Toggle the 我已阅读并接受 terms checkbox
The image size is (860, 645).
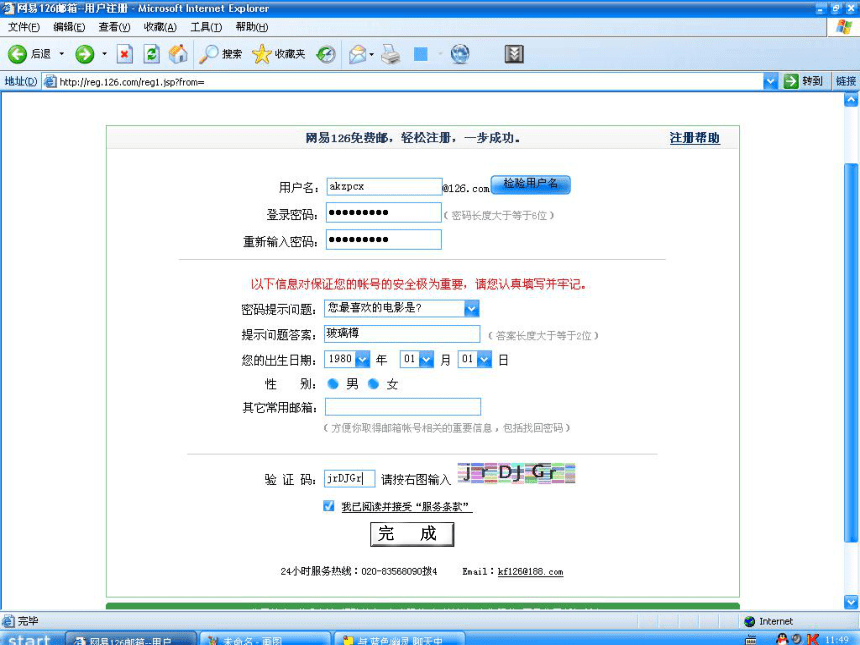329,506
